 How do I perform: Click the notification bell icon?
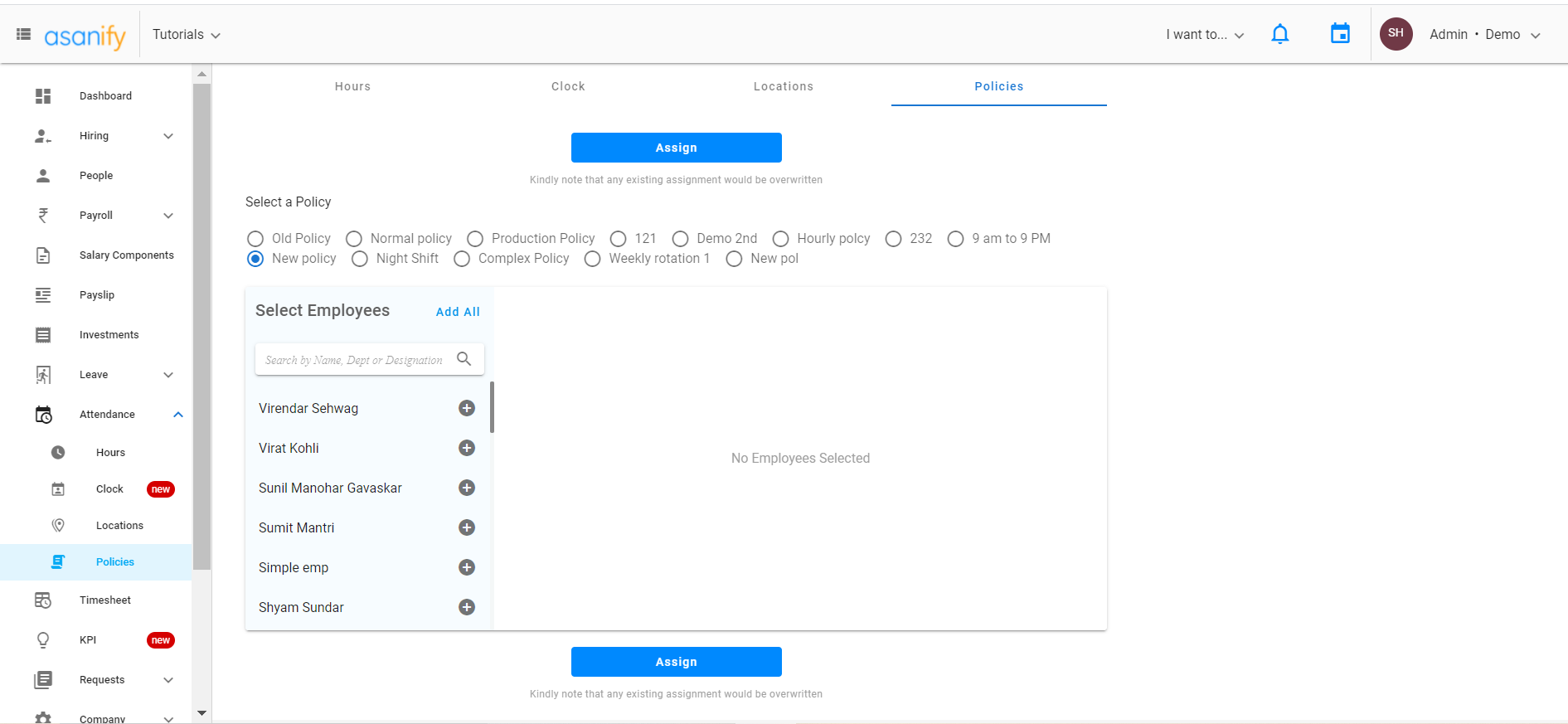pos(1280,34)
